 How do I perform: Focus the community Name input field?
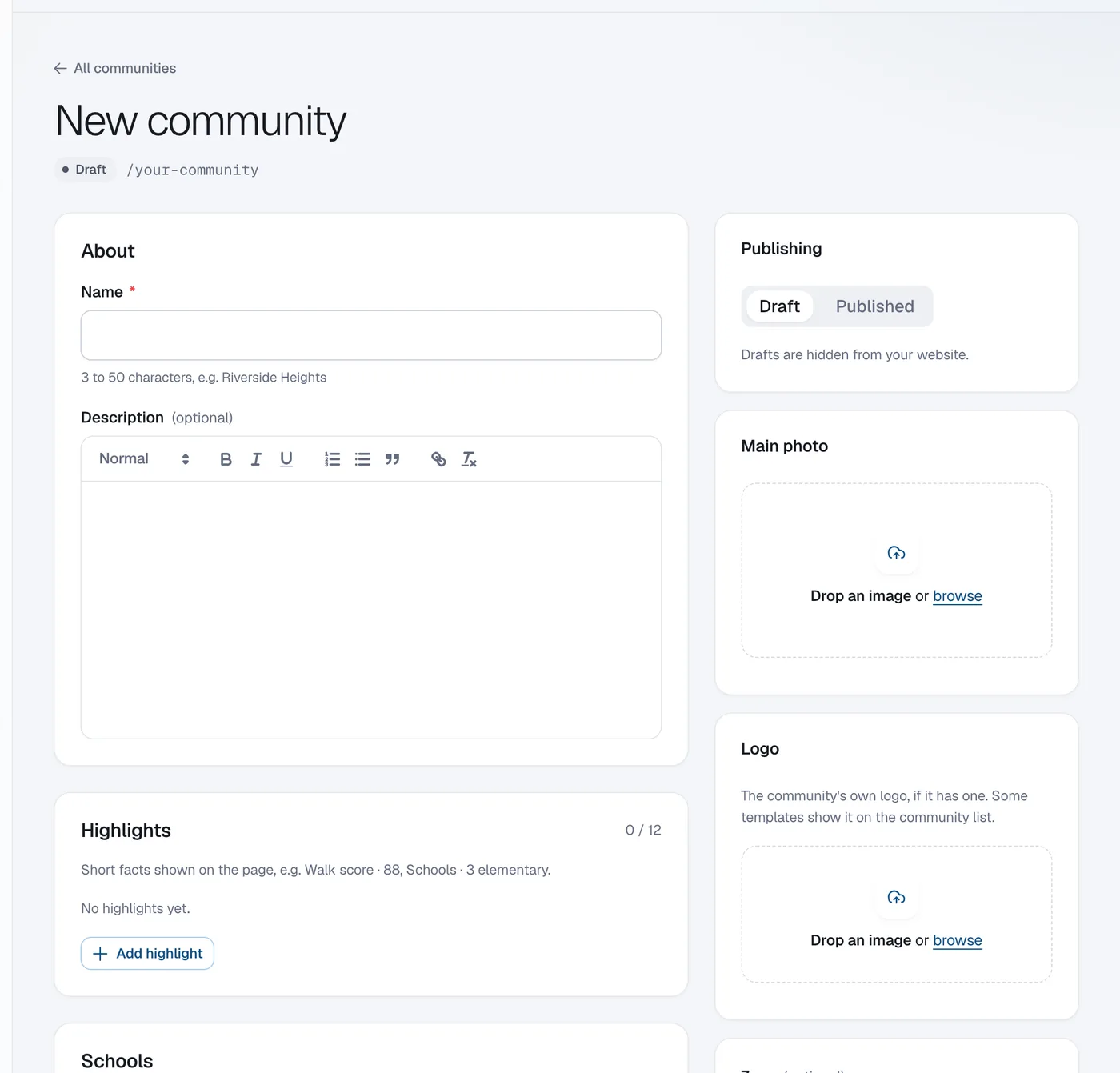pyautogui.click(x=371, y=335)
